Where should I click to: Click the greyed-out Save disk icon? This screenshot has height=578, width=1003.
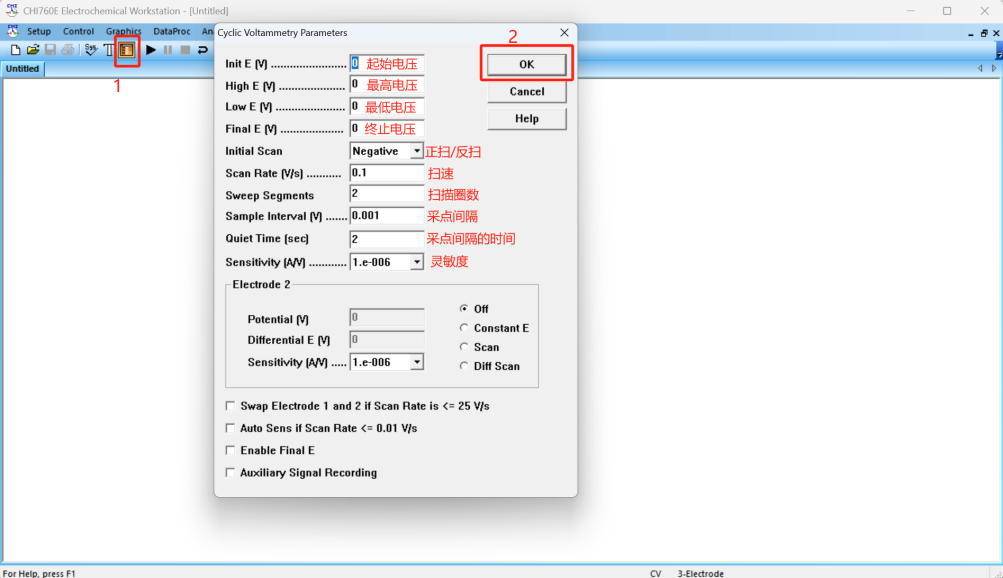pyautogui.click(x=50, y=50)
